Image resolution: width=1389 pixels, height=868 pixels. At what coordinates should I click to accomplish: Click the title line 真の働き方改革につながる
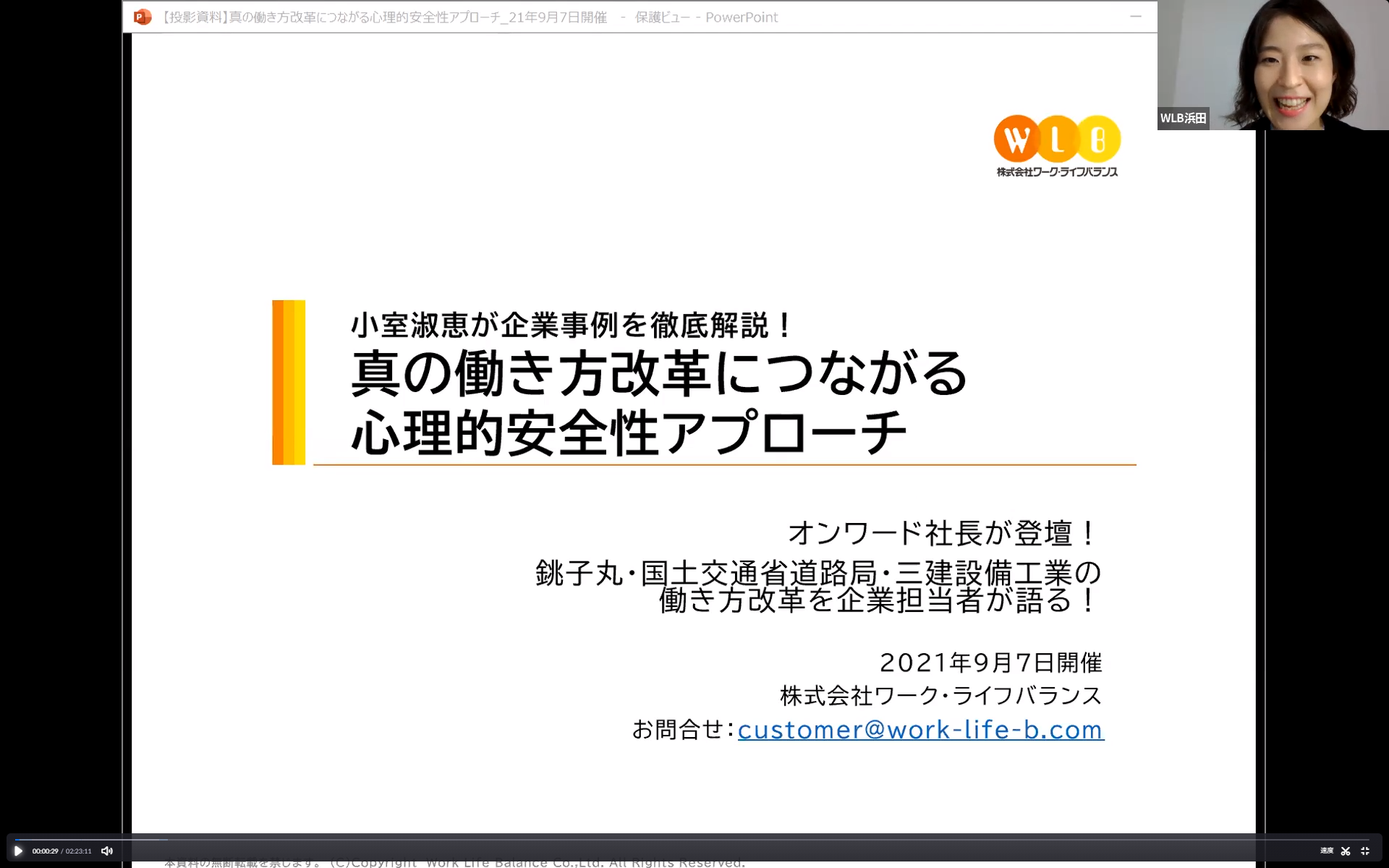659,373
